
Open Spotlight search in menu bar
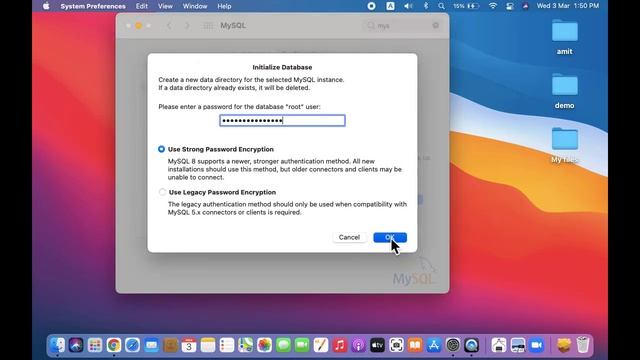441,6
